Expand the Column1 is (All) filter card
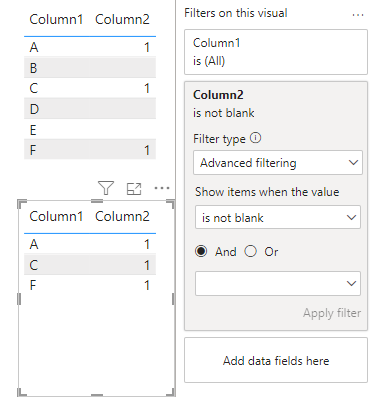 point(276,52)
